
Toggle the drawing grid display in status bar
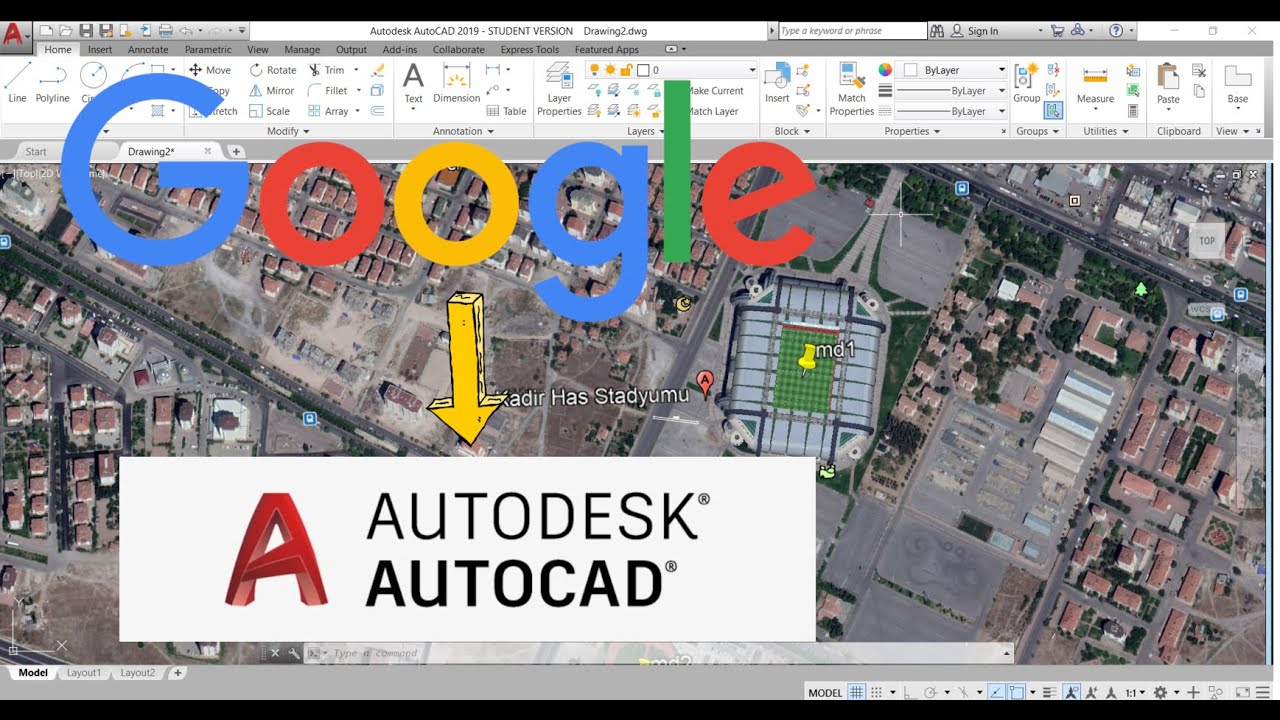(x=856, y=692)
